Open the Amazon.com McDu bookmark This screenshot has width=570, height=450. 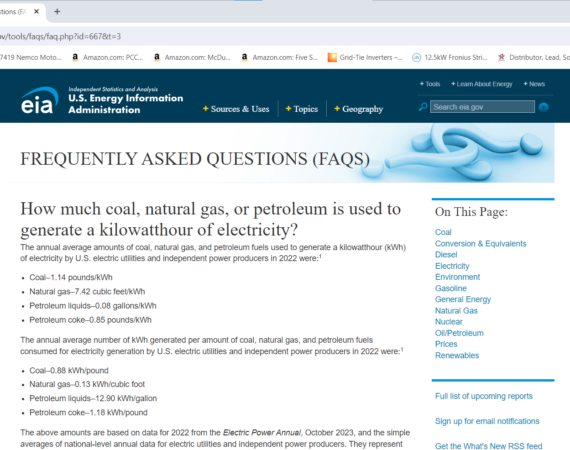(193, 57)
